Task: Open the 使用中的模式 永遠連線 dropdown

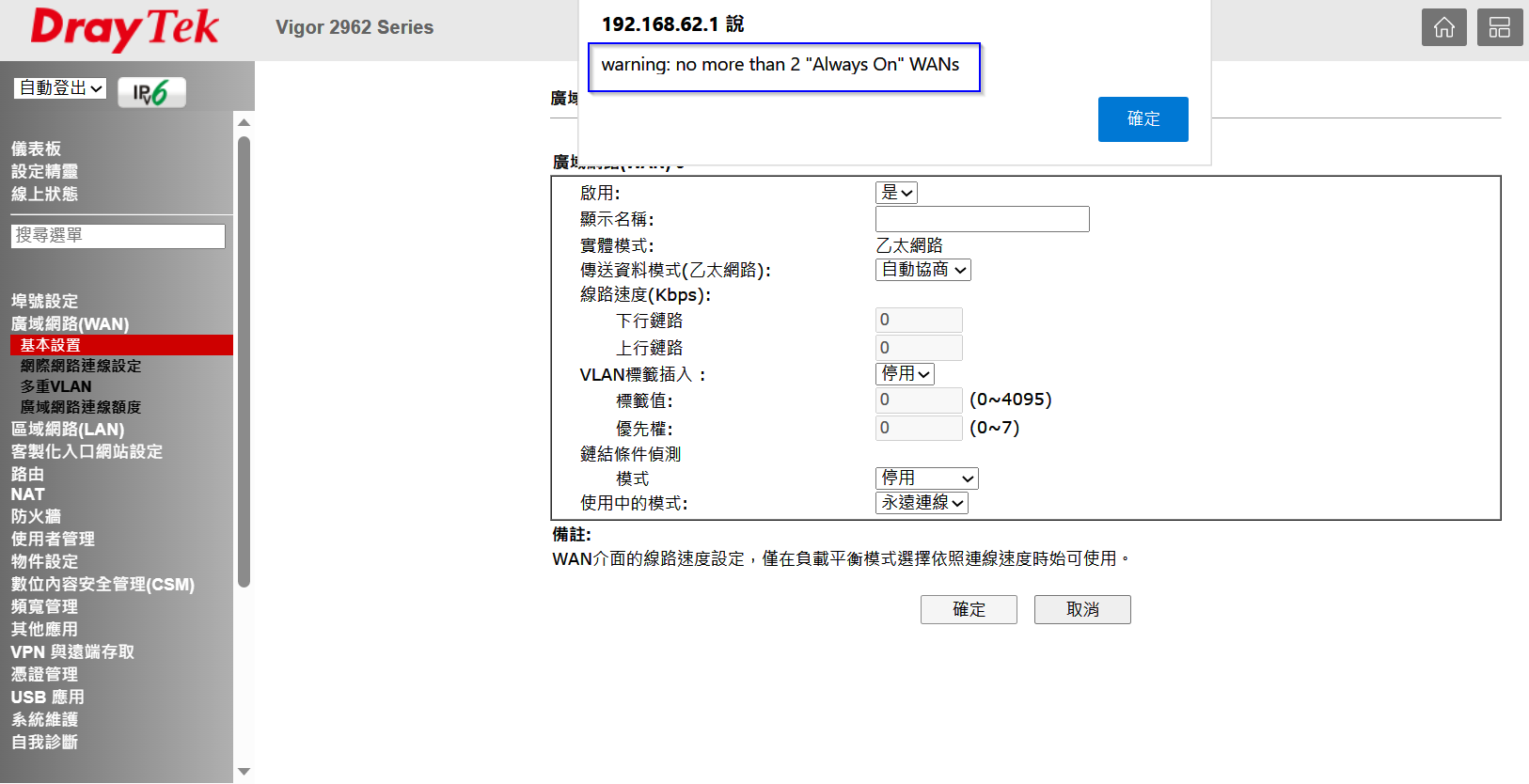Action: 922,503
